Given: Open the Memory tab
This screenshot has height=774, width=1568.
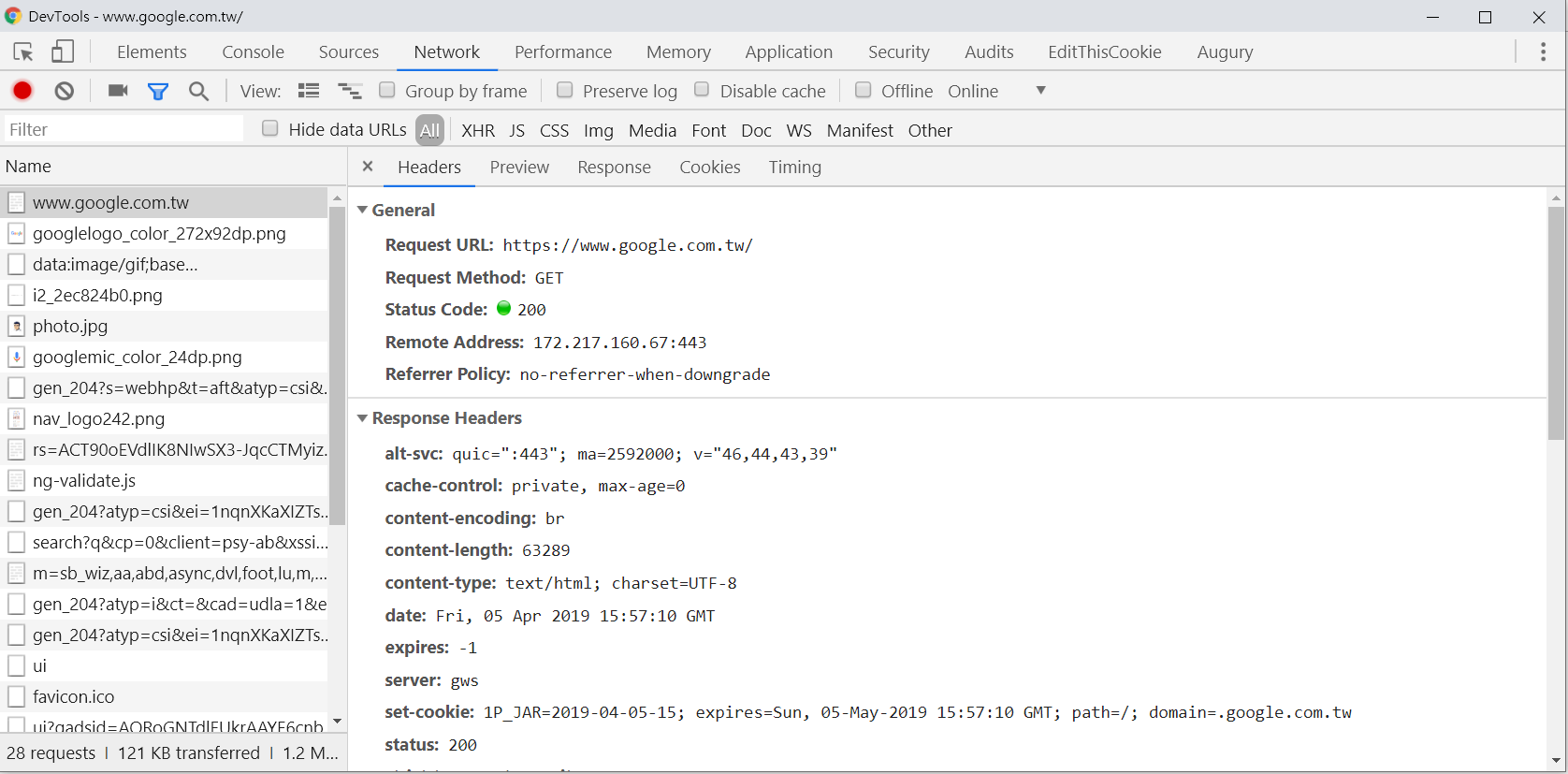Looking at the screenshot, I should tap(678, 51).
